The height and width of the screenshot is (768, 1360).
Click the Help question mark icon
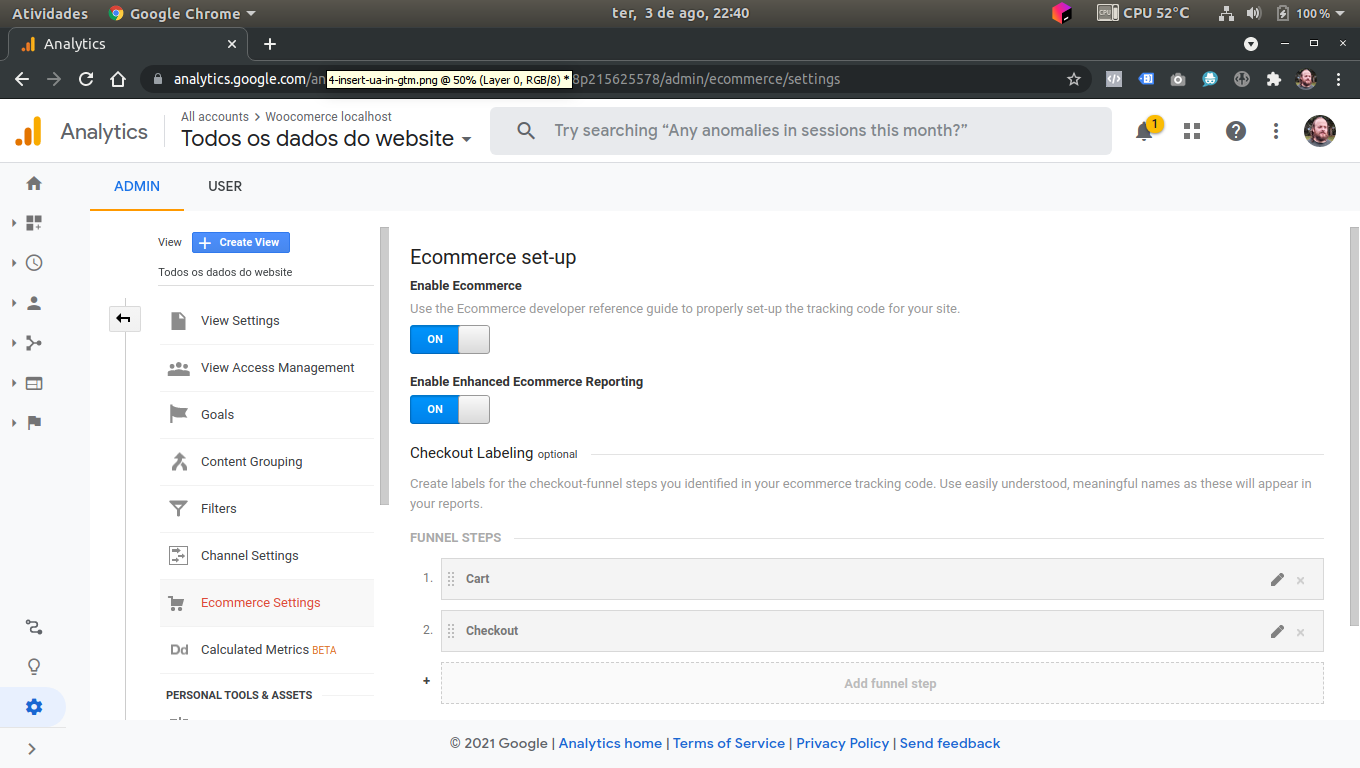pyautogui.click(x=1236, y=131)
